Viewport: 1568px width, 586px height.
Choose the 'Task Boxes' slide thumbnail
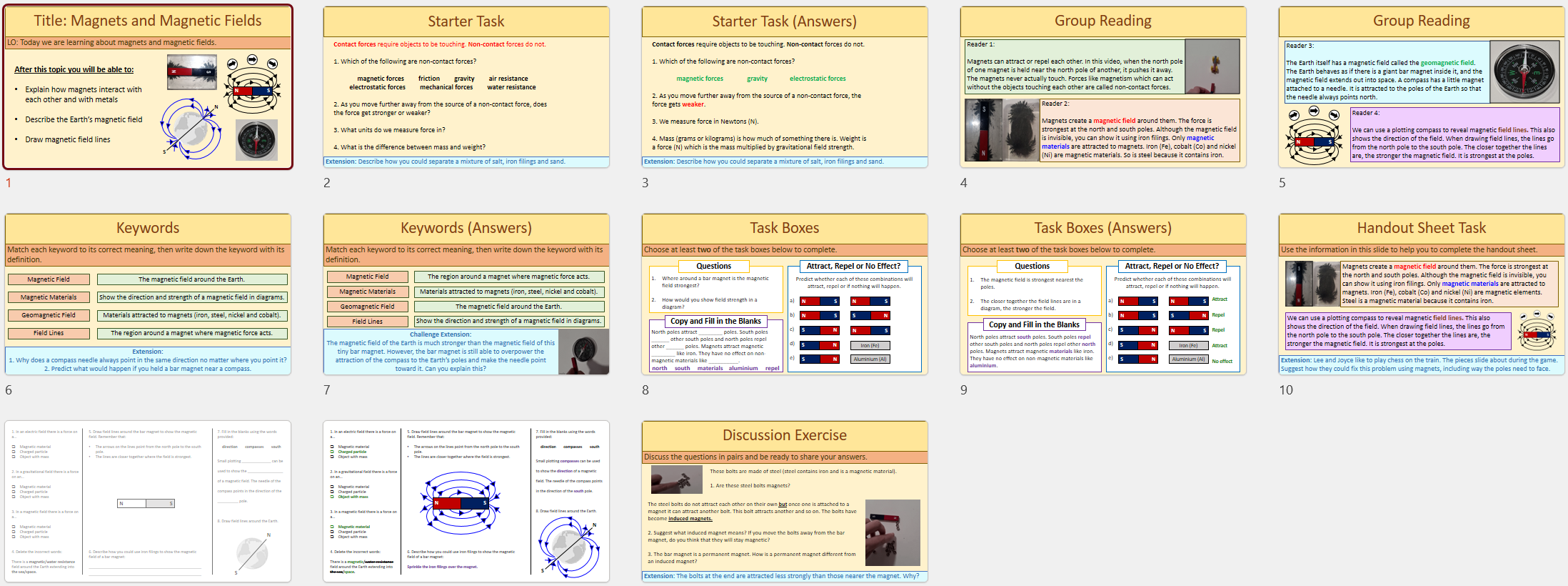click(x=785, y=294)
